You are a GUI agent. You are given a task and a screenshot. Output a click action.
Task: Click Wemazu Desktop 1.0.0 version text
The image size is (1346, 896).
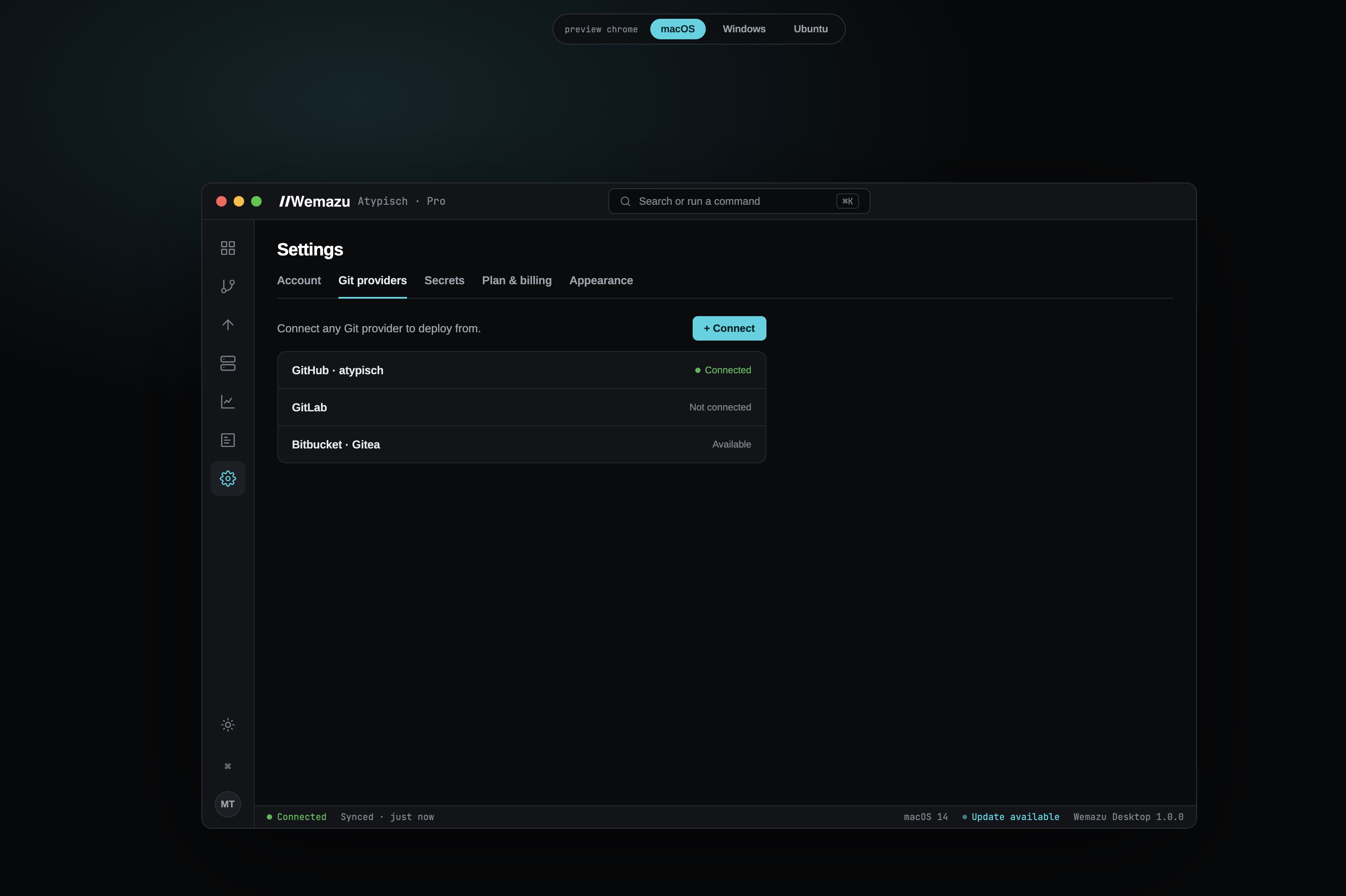pyautogui.click(x=1128, y=817)
